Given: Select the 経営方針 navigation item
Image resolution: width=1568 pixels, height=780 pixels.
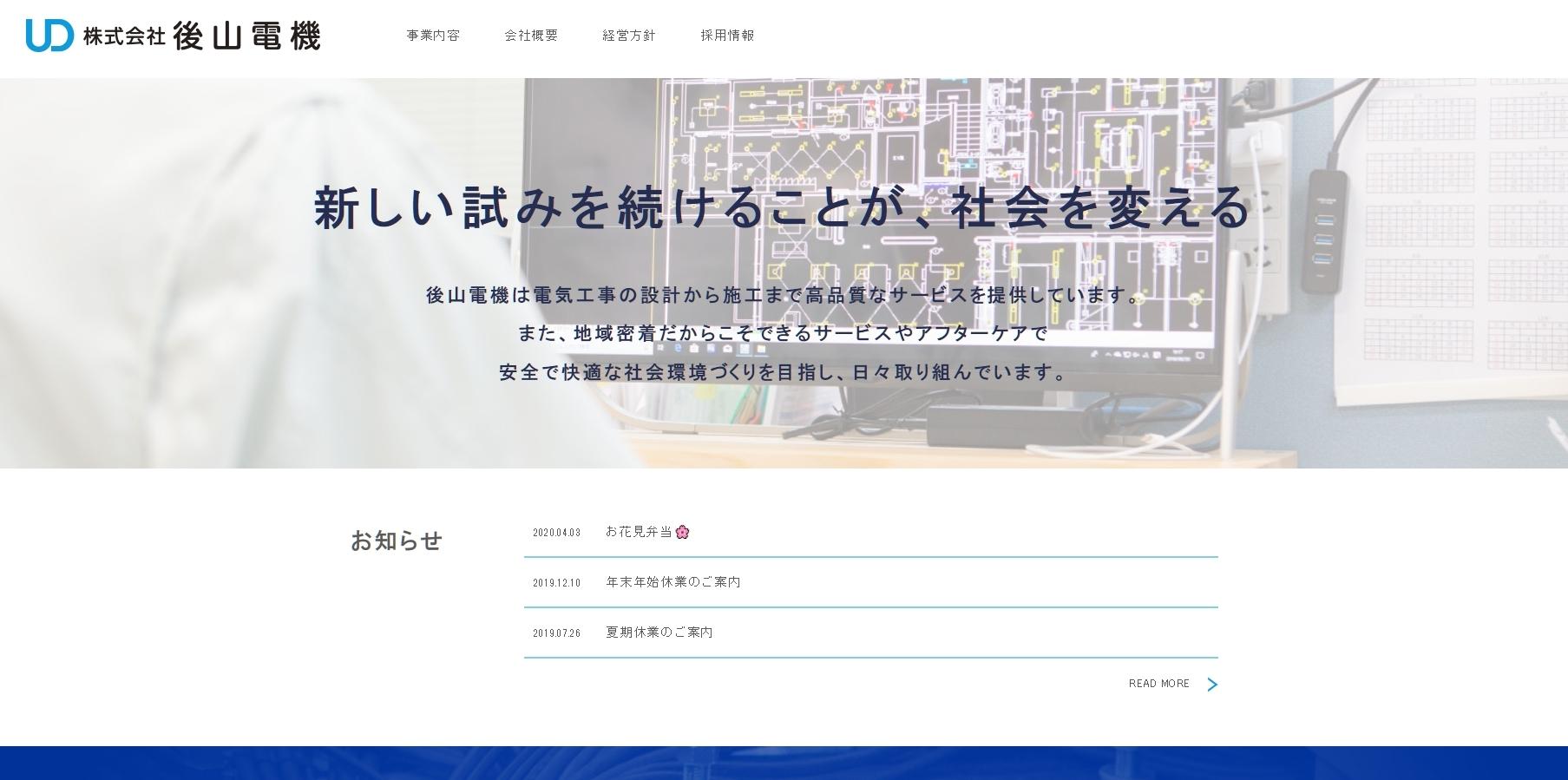Looking at the screenshot, I should [629, 36].
